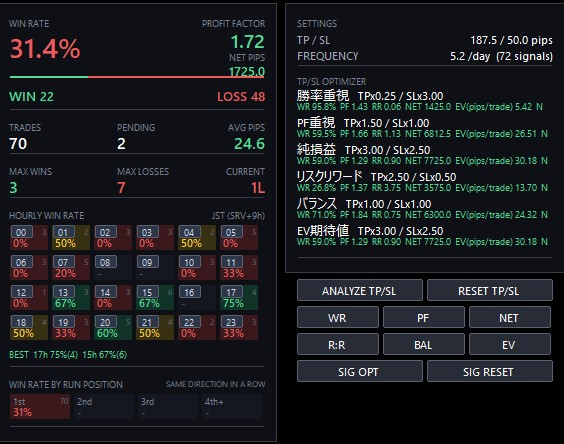Select the PF optimizer button
Screen dimensions: 564x444
point(423,317)
